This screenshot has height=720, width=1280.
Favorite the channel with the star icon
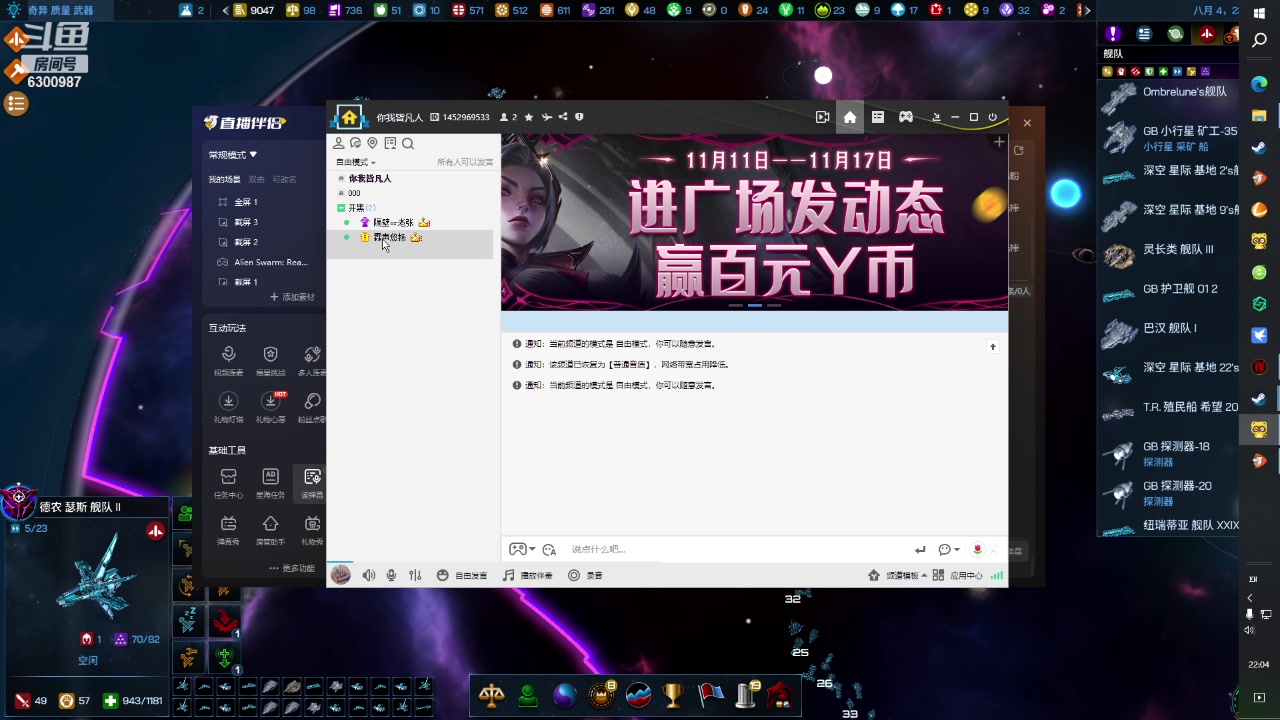[x=529, y=117]
